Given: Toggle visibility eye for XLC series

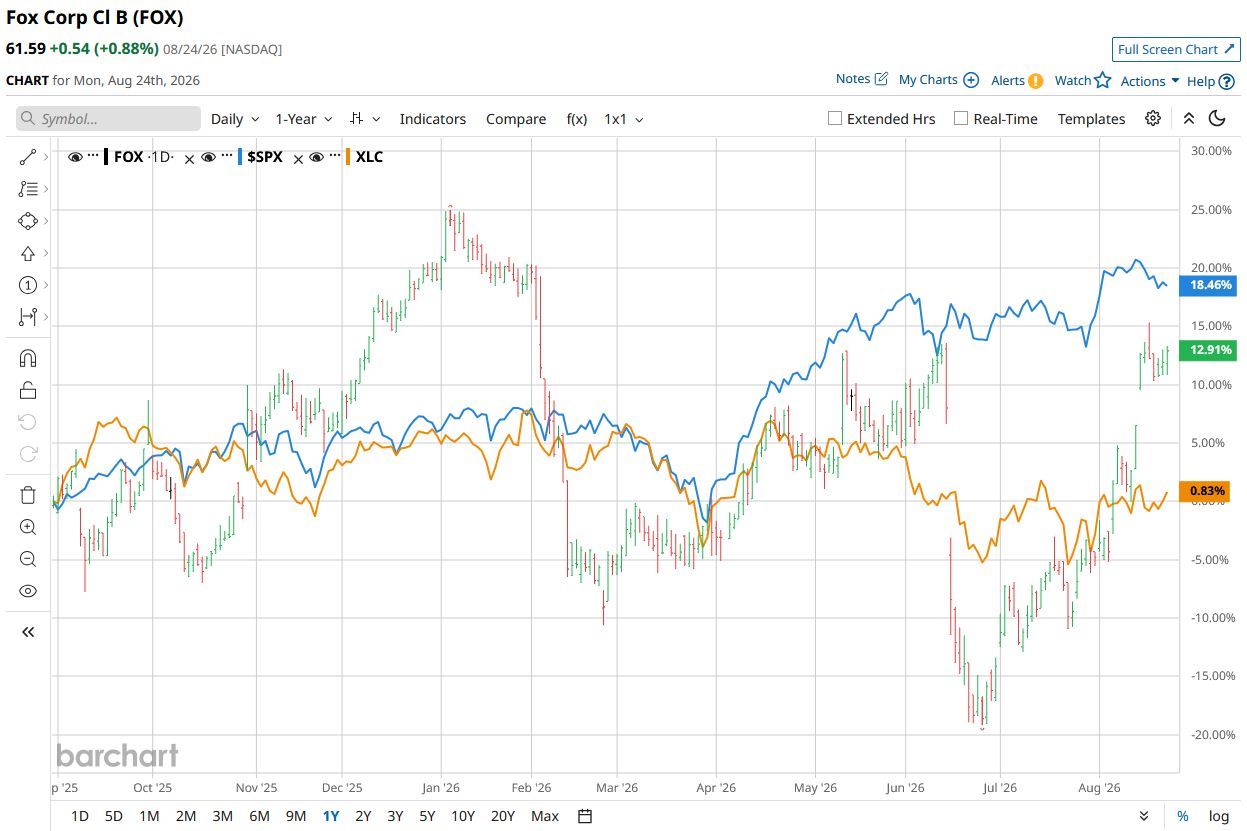Looking at the screenshot, I should coord(316,157).
